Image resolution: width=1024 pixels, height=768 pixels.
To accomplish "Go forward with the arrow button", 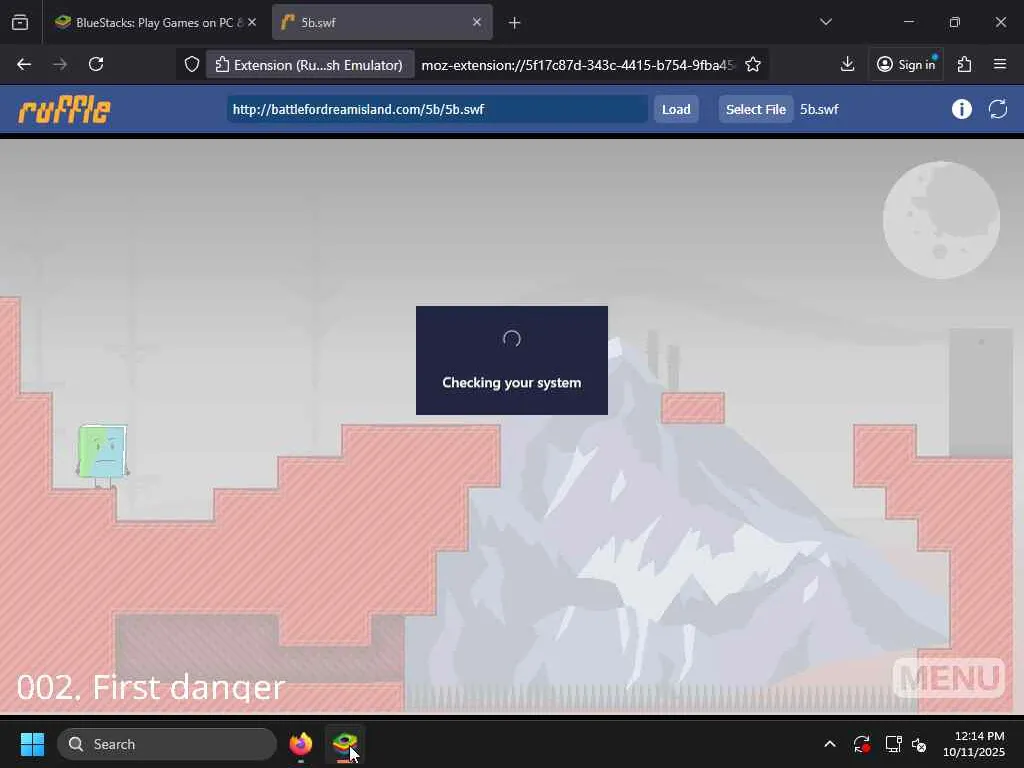I will point(59,64).
